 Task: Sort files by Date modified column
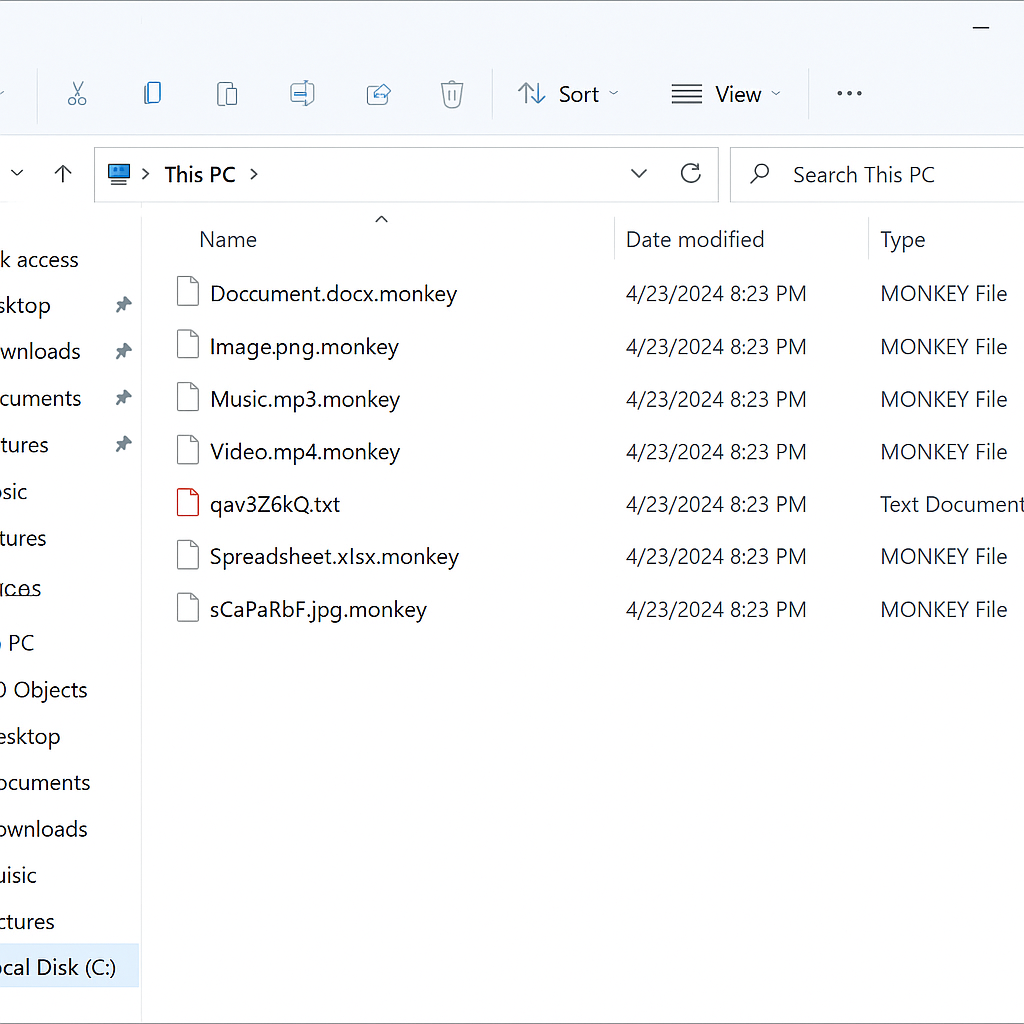point(694,240)
